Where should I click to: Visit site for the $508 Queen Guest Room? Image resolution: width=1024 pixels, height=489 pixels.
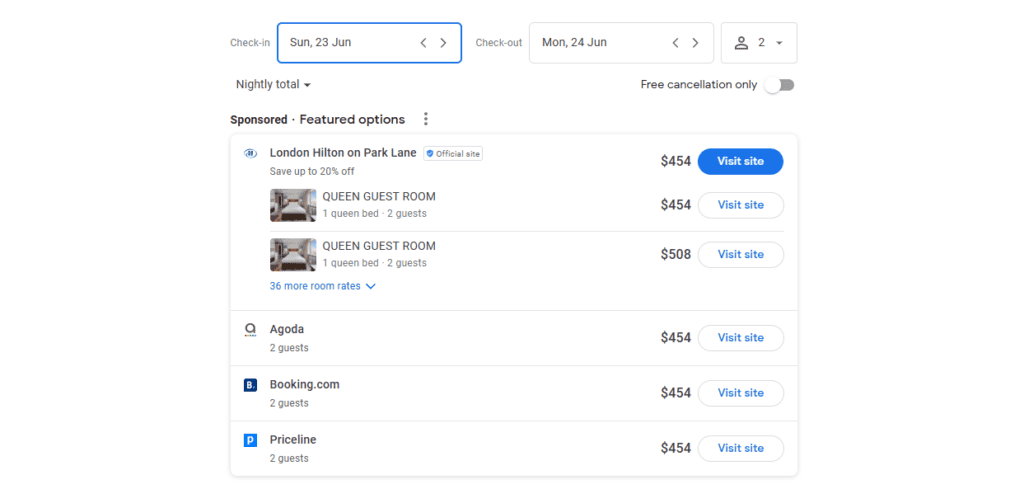pos(740,254)
